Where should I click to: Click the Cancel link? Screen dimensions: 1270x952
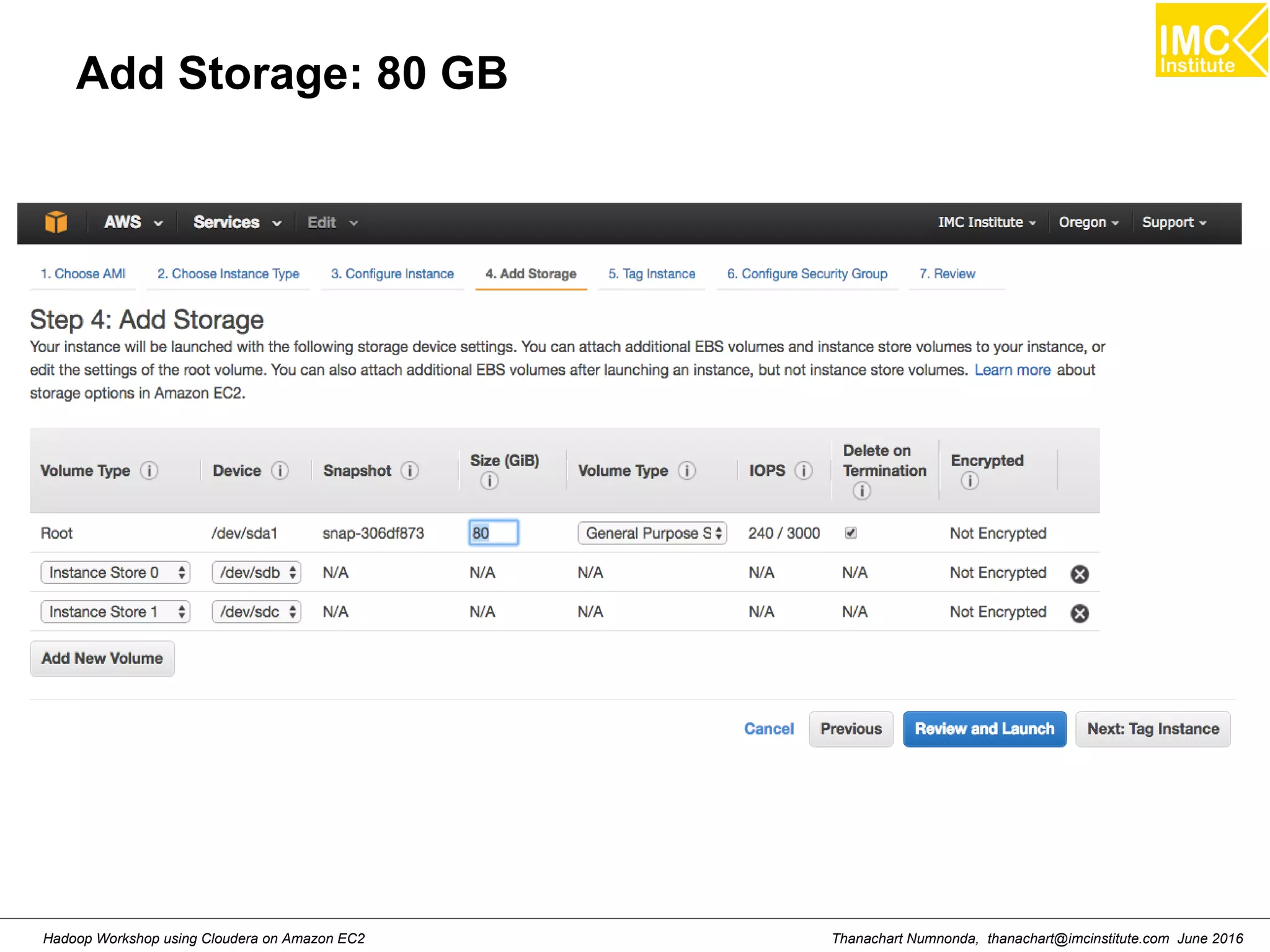pos(768,729)
